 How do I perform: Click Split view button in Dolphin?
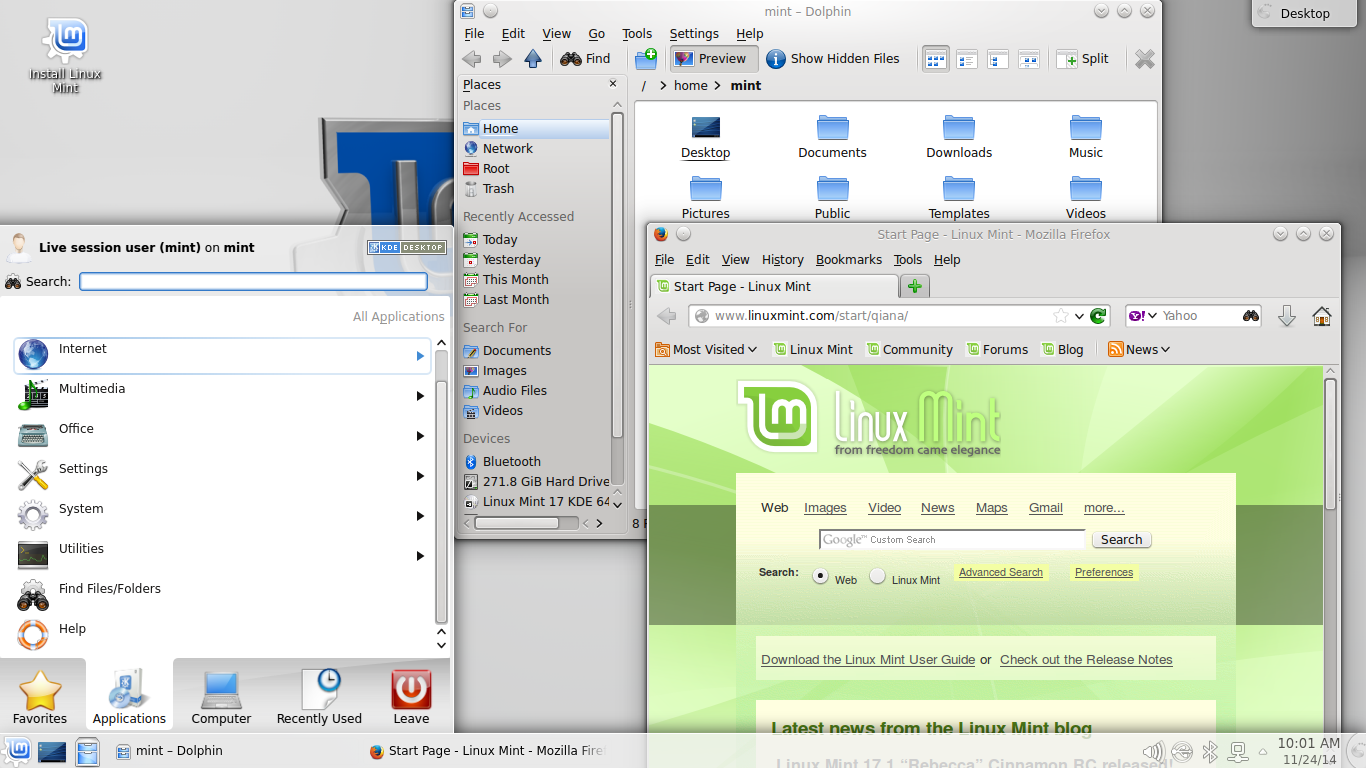(x=1083, y=59)
